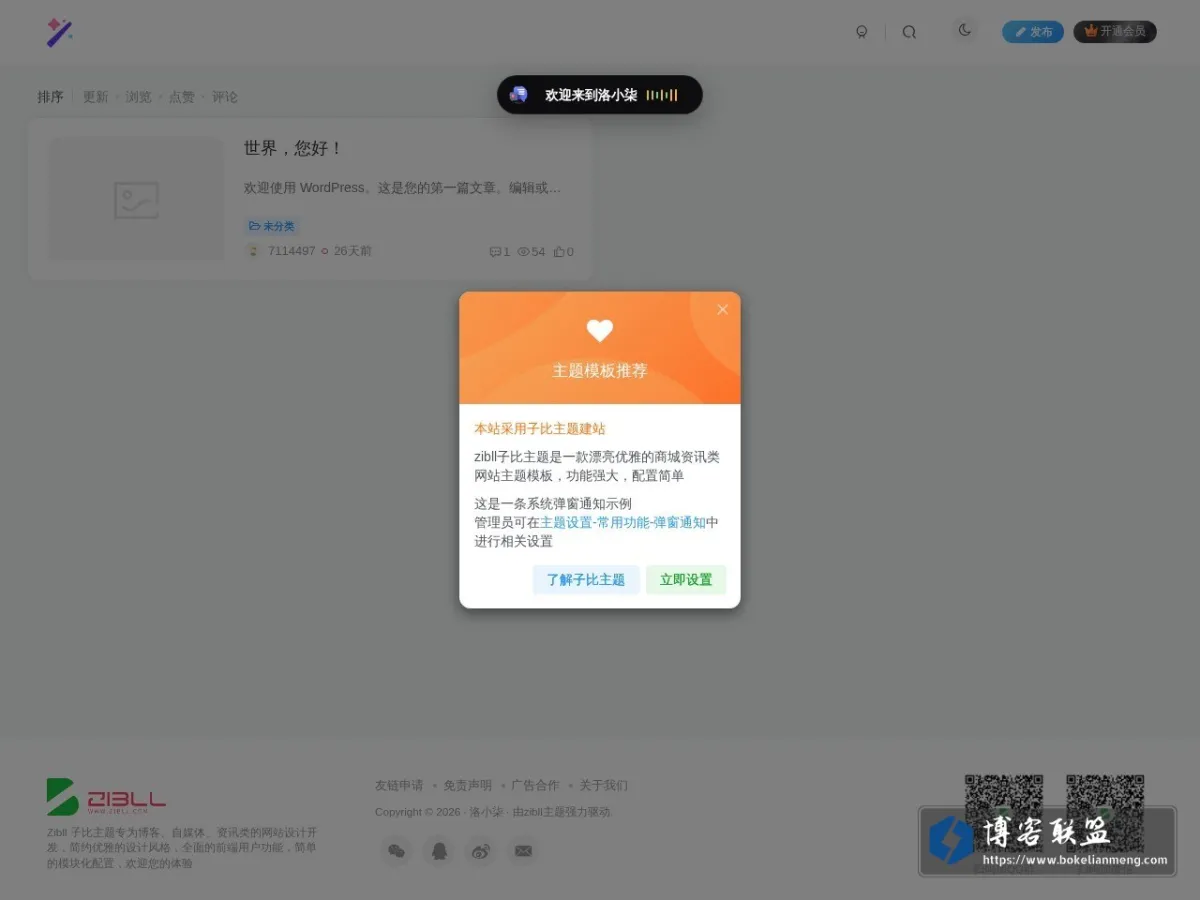Click the 未分类 category tag
This screenshot has height=900, width=1200.
pos(272,226)
